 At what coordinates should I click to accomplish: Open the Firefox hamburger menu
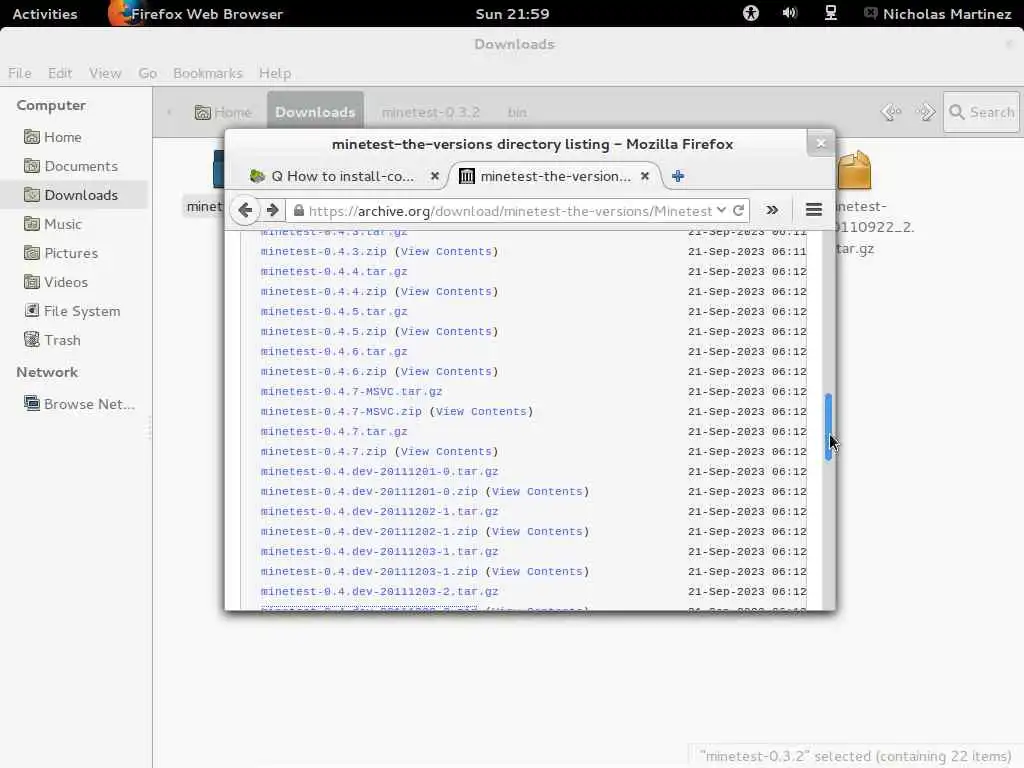pos(813,210)
